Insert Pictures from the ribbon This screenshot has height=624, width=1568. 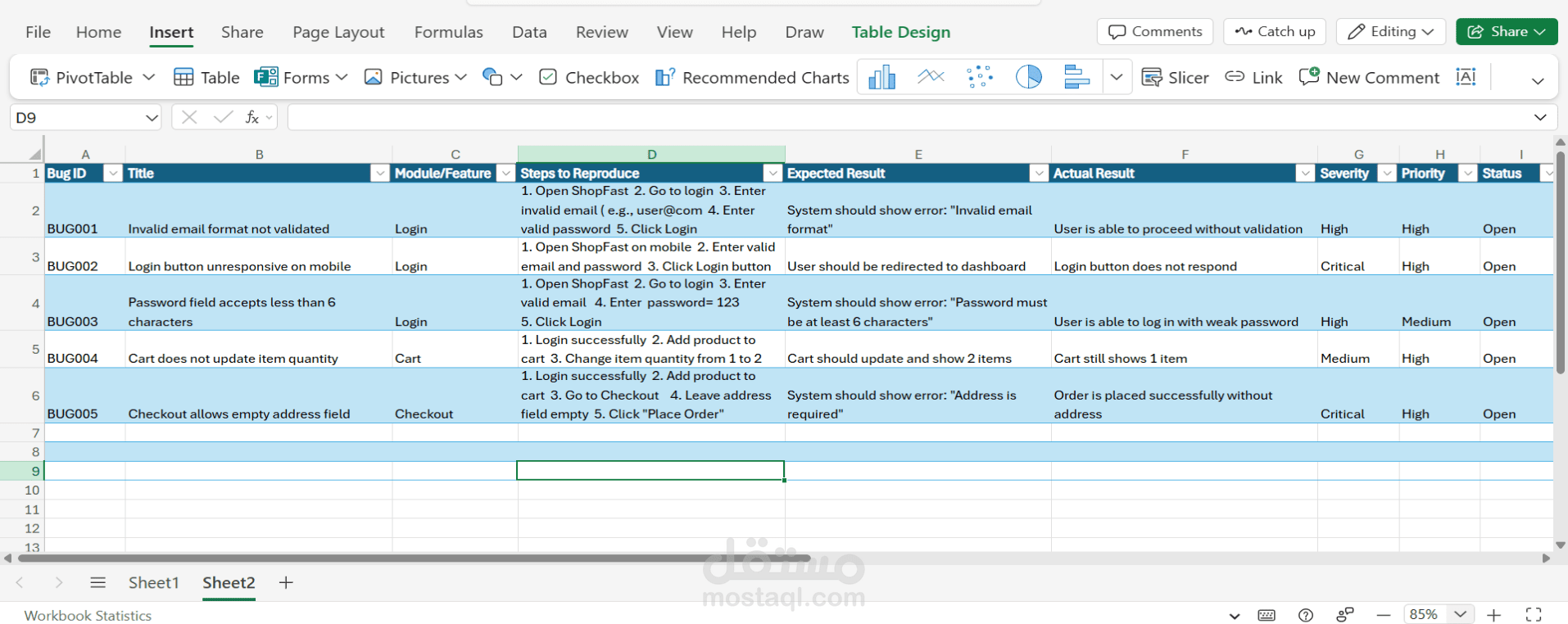[407, 77]
